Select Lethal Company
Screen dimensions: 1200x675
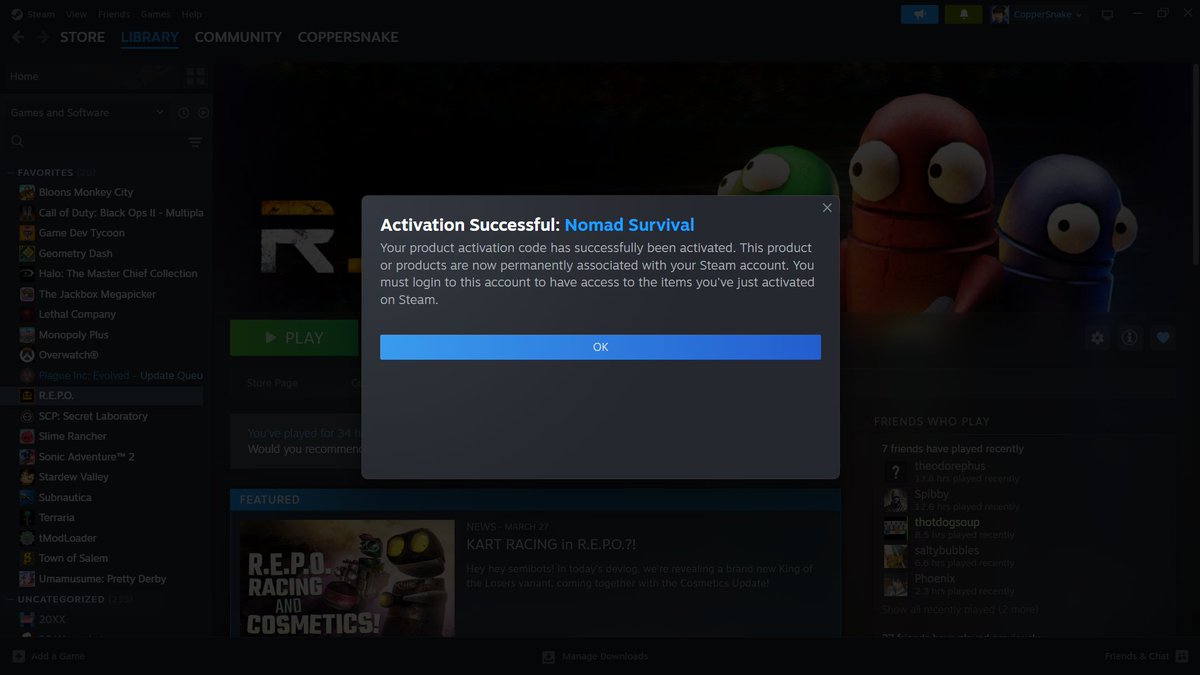(77, 314)
